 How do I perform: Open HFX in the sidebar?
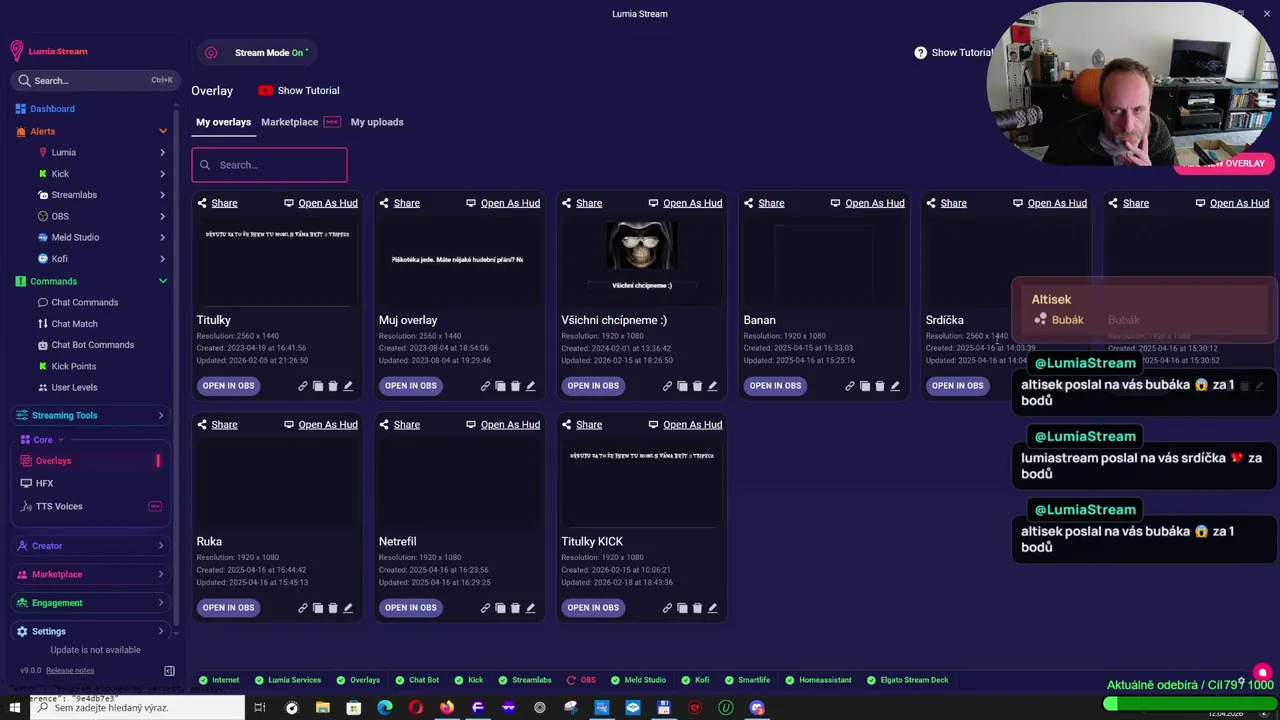(x=44, y=484)
